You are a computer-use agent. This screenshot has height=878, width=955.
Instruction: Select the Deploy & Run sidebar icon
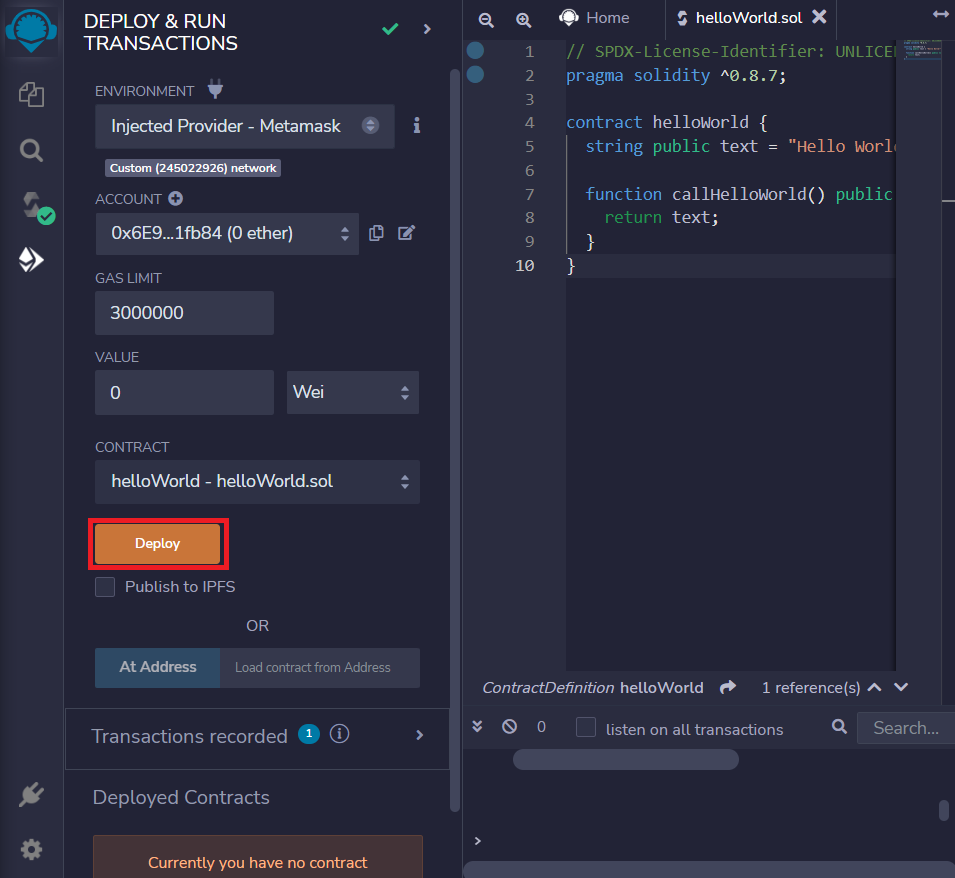[31, 260]
